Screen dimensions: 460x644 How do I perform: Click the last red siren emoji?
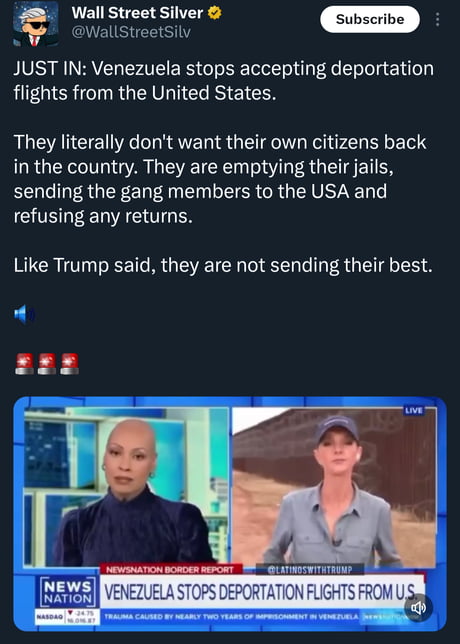coord(69,364)
